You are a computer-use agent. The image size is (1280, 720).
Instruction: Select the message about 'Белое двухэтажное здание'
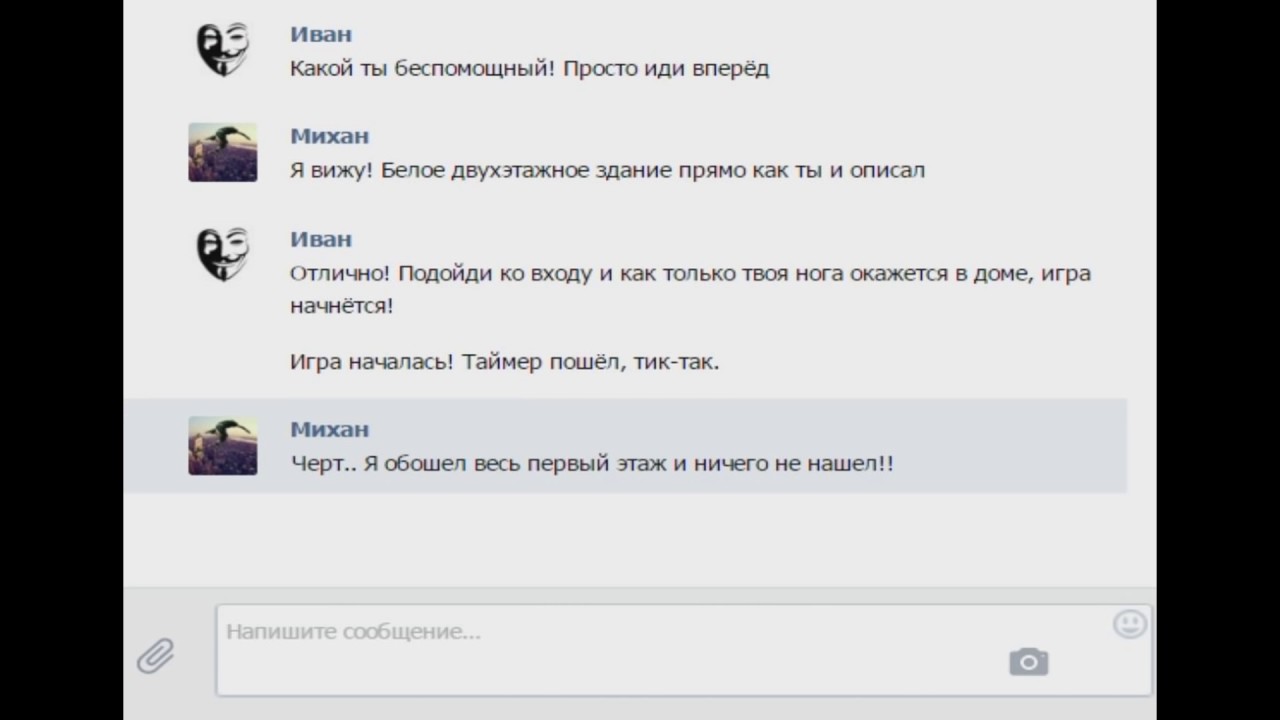coord(607,170)
